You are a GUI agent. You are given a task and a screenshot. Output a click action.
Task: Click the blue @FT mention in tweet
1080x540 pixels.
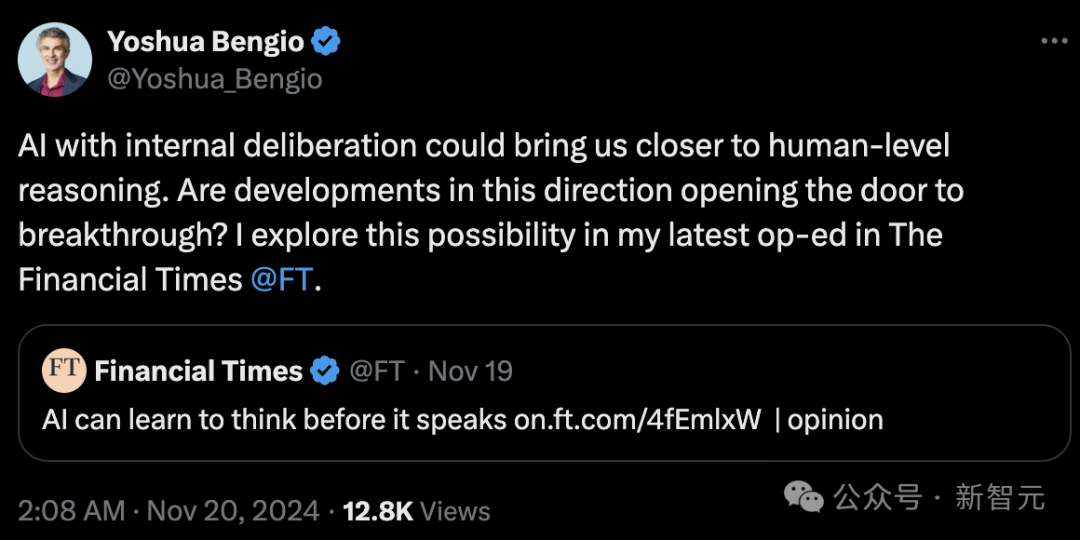282,280
